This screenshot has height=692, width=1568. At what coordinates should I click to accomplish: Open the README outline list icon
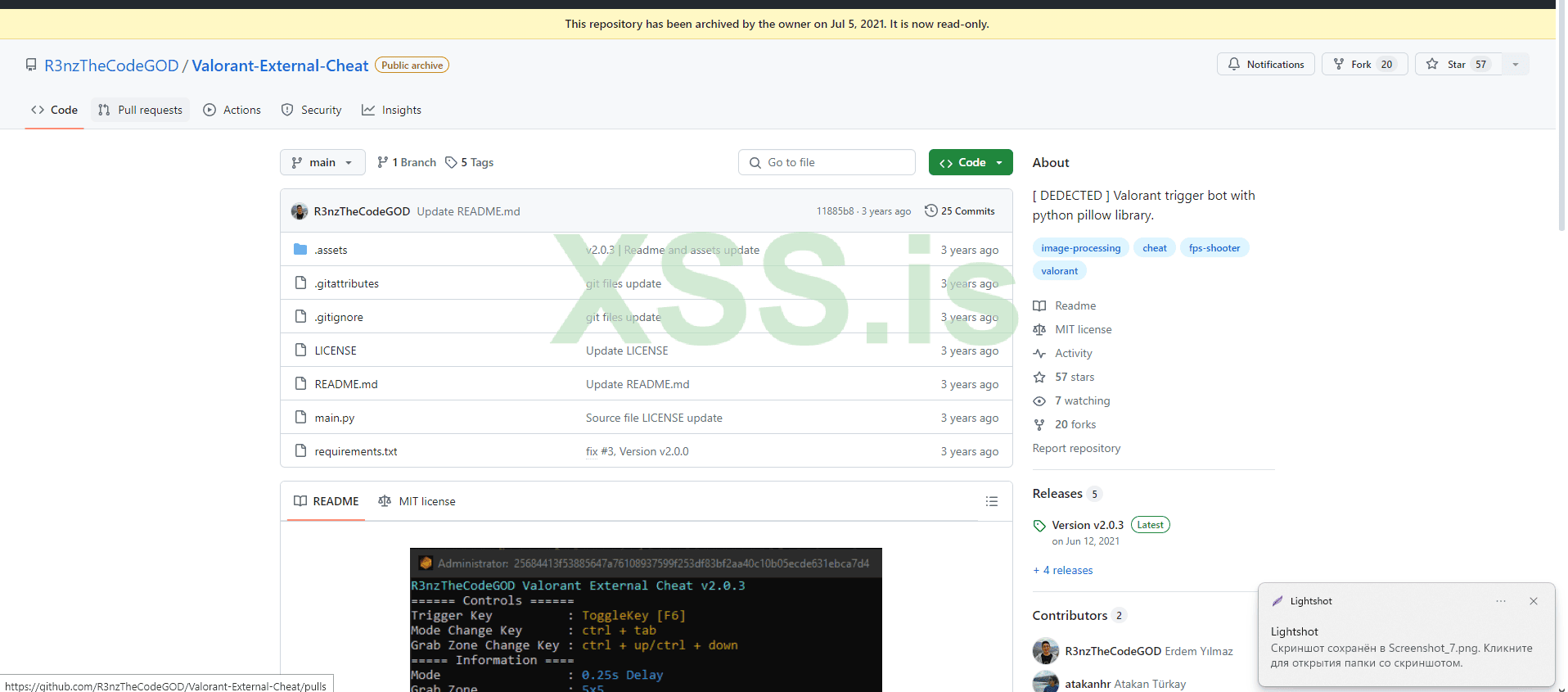[x=992, y=501]
